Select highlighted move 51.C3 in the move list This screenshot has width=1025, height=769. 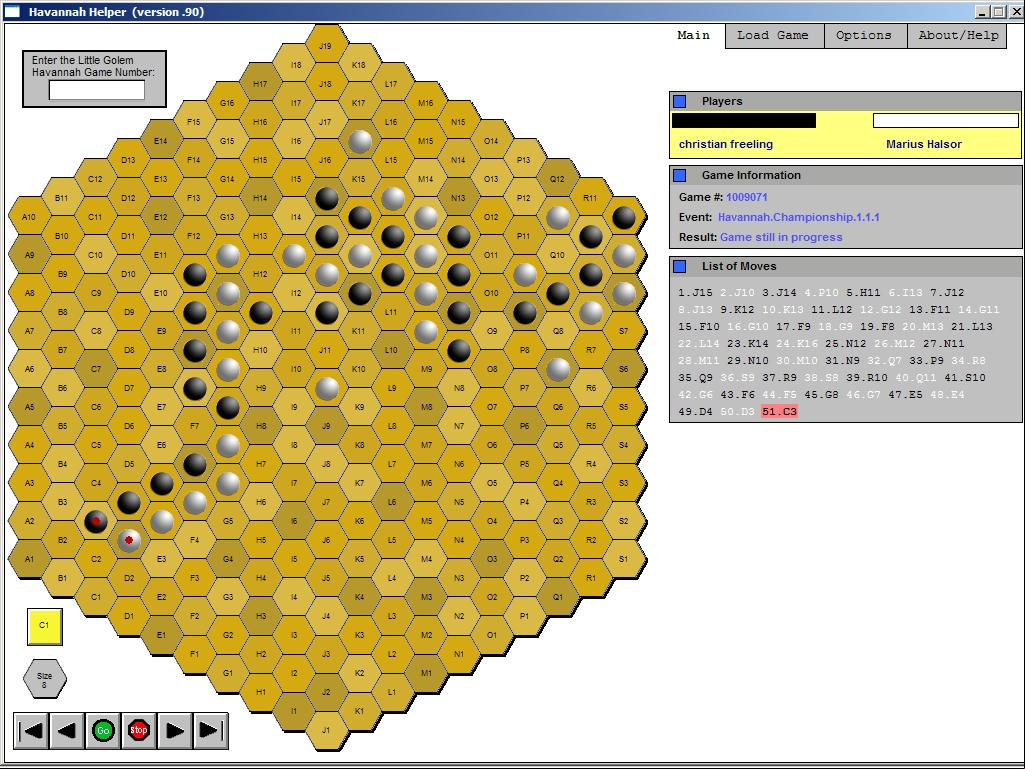[x=779, y=412]
